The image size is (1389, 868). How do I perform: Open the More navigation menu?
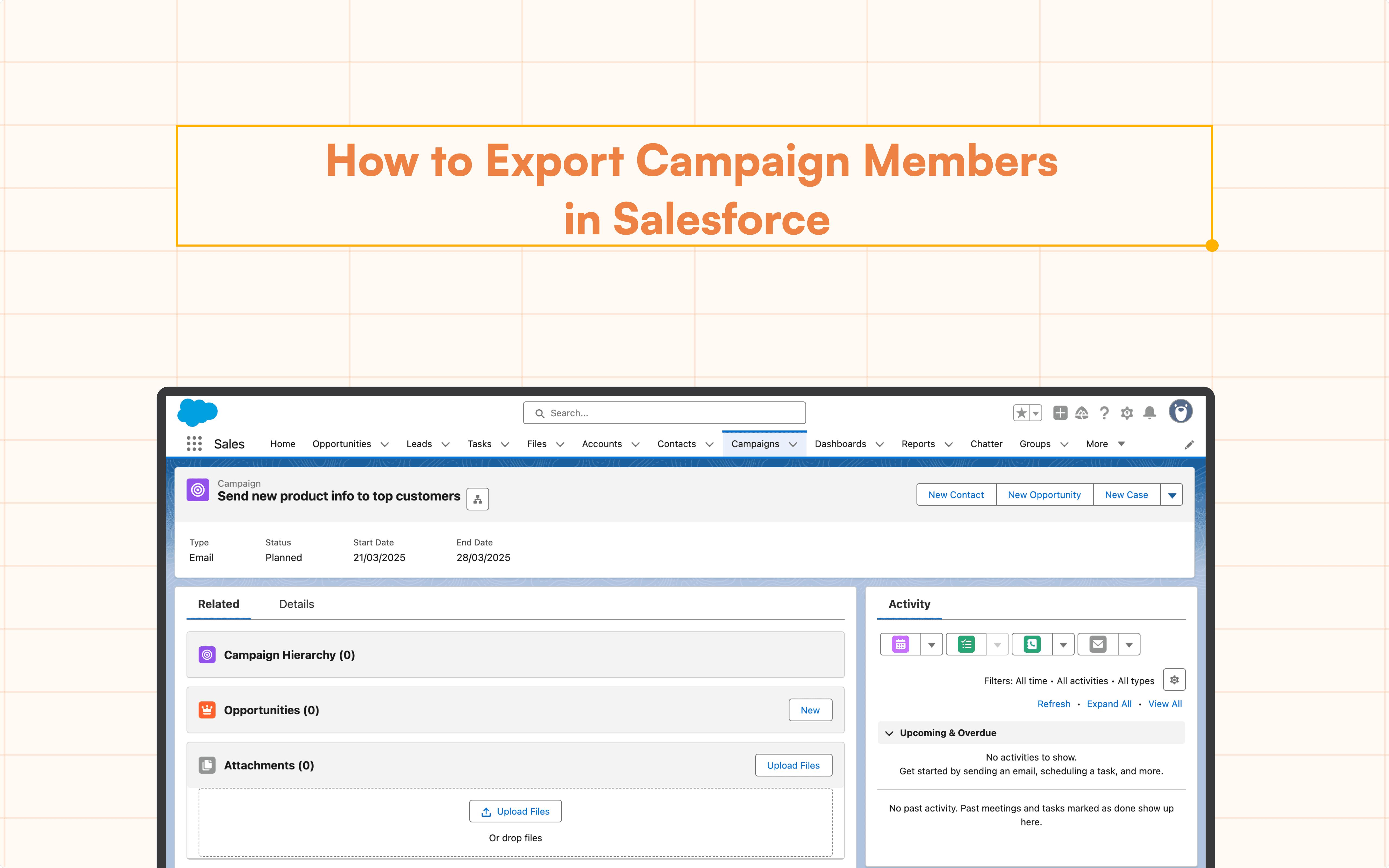(1105, 444)
